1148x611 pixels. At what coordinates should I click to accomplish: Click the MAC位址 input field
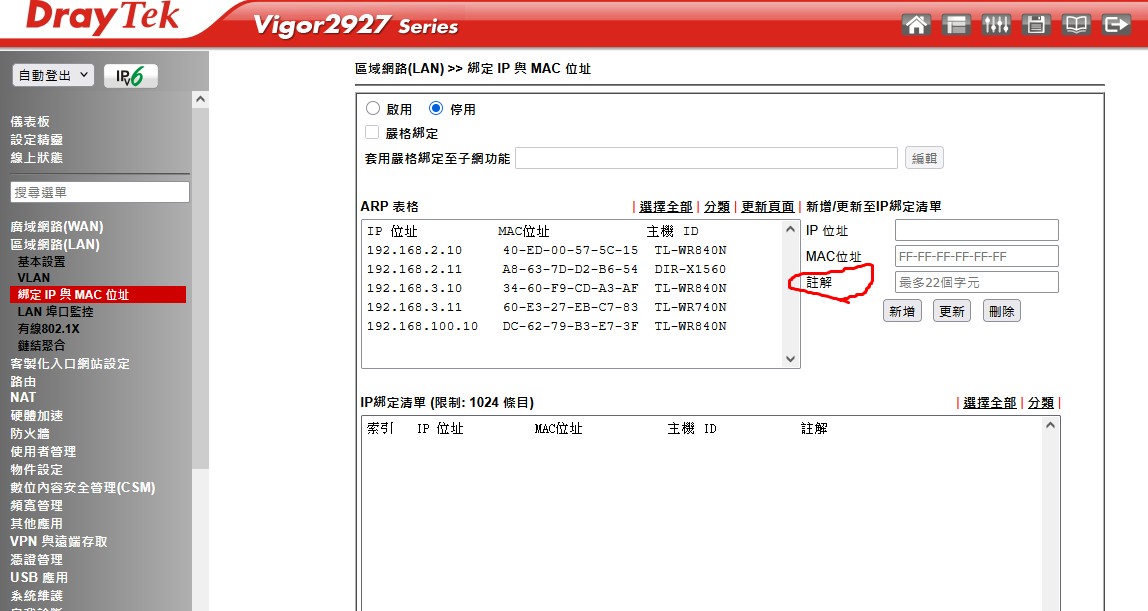pos(976,257)
